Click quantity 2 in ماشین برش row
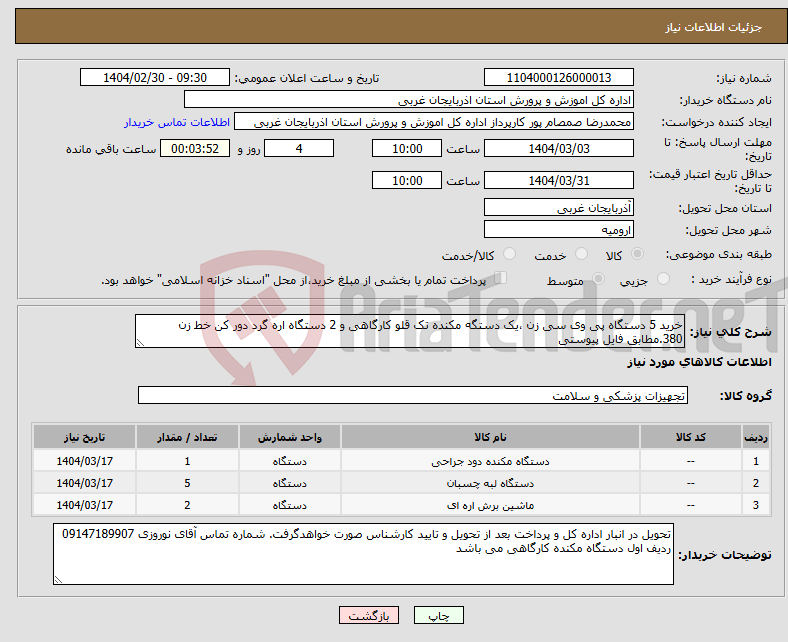This screenshot has width=788, height=642. click(x=187, y=505)
